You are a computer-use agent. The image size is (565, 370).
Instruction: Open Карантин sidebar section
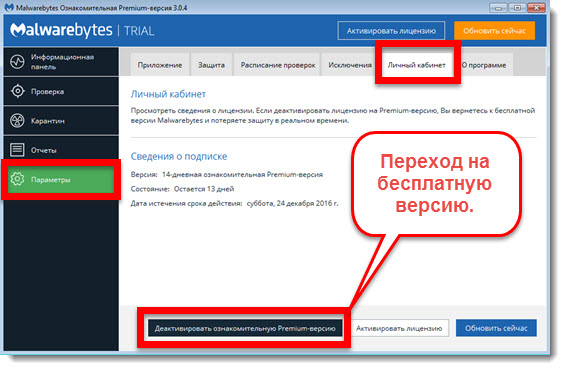[x=61, y=121]
